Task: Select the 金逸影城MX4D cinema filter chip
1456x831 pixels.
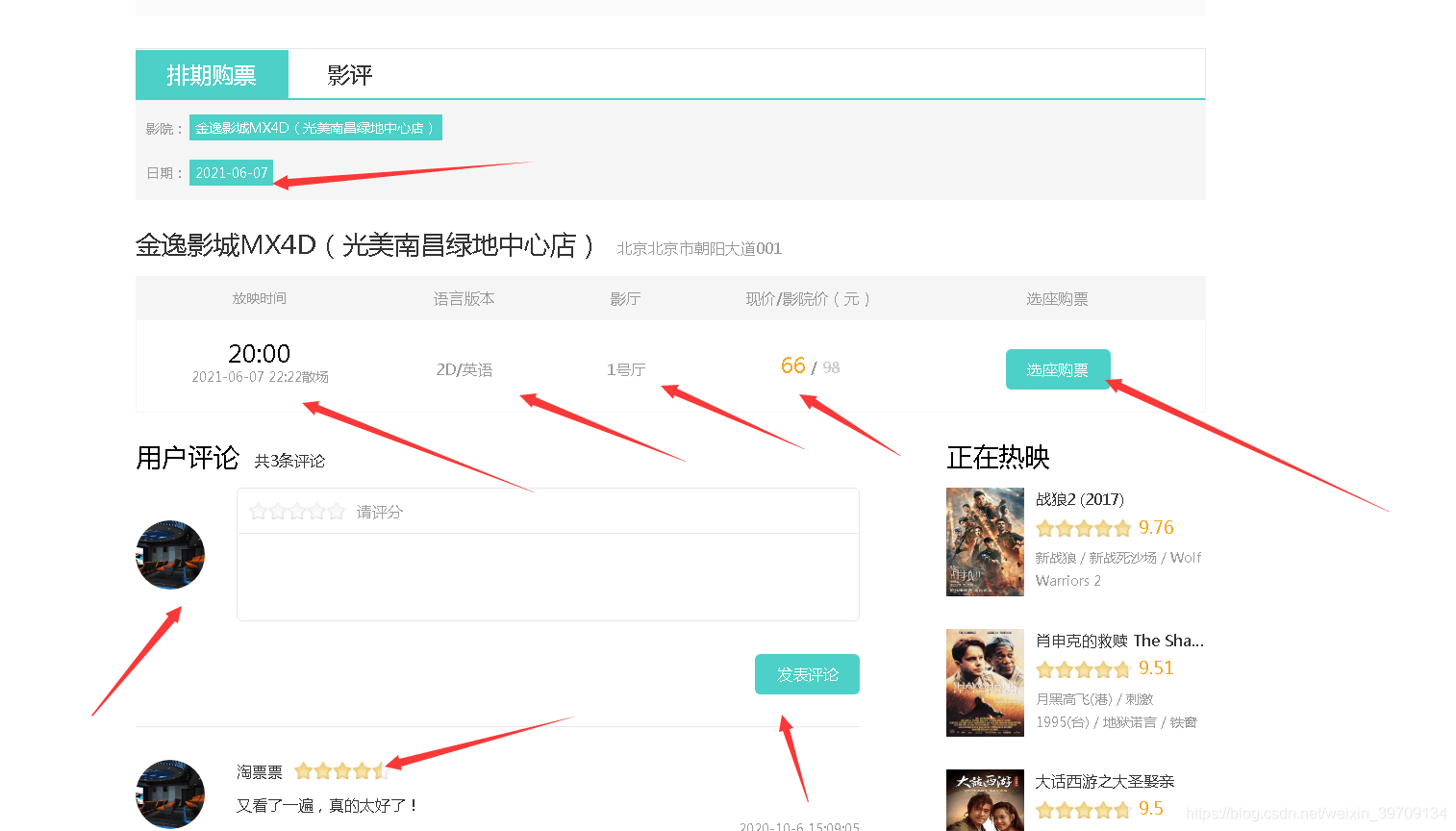Action: [x=315, y=128]
